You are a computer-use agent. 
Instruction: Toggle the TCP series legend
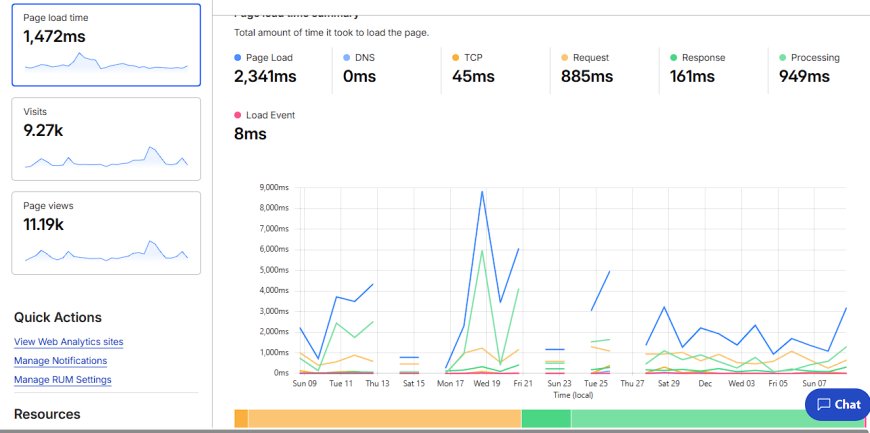click(x=467, y=58)
